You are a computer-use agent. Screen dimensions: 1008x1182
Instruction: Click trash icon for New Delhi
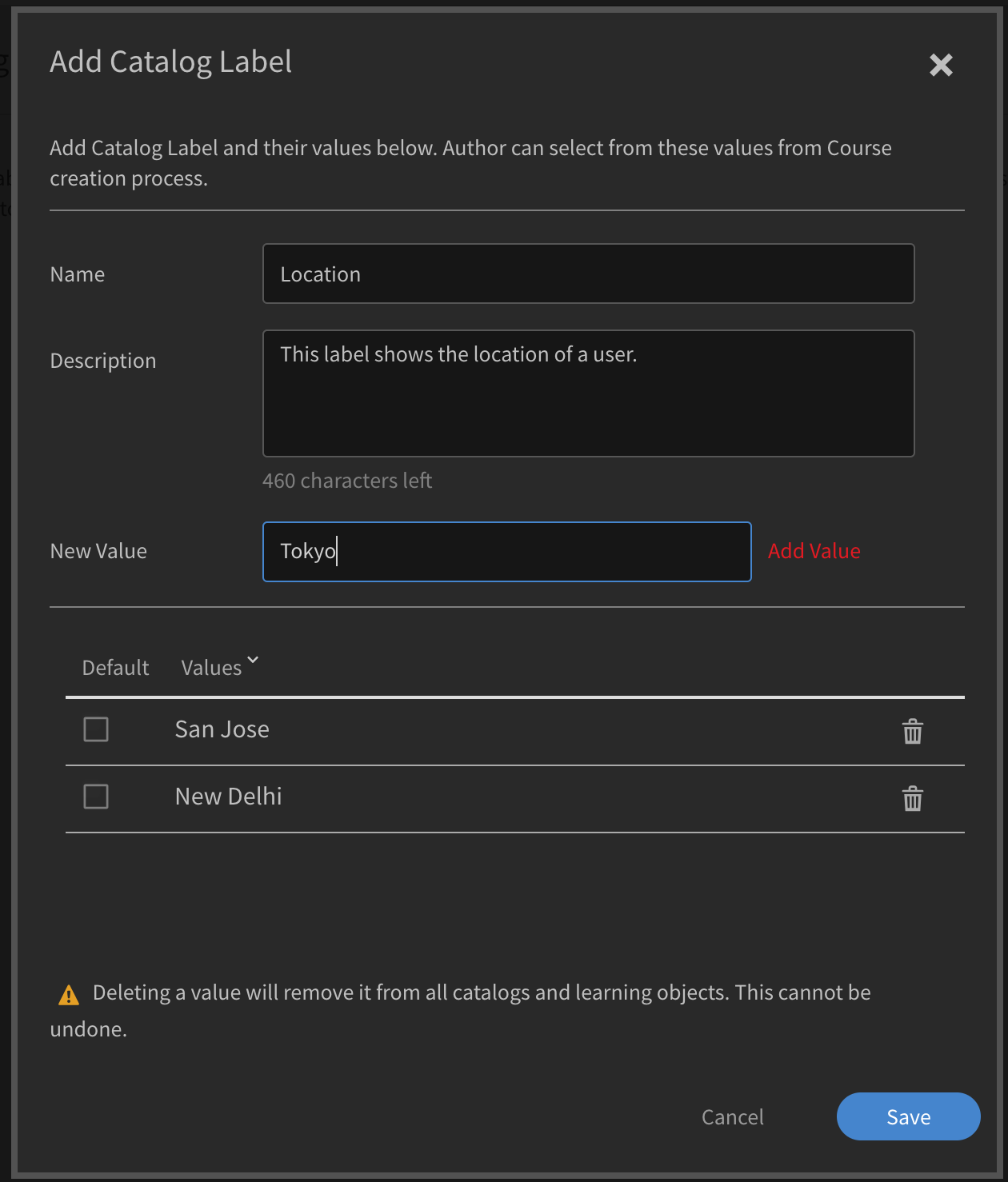tap(913, 799)
